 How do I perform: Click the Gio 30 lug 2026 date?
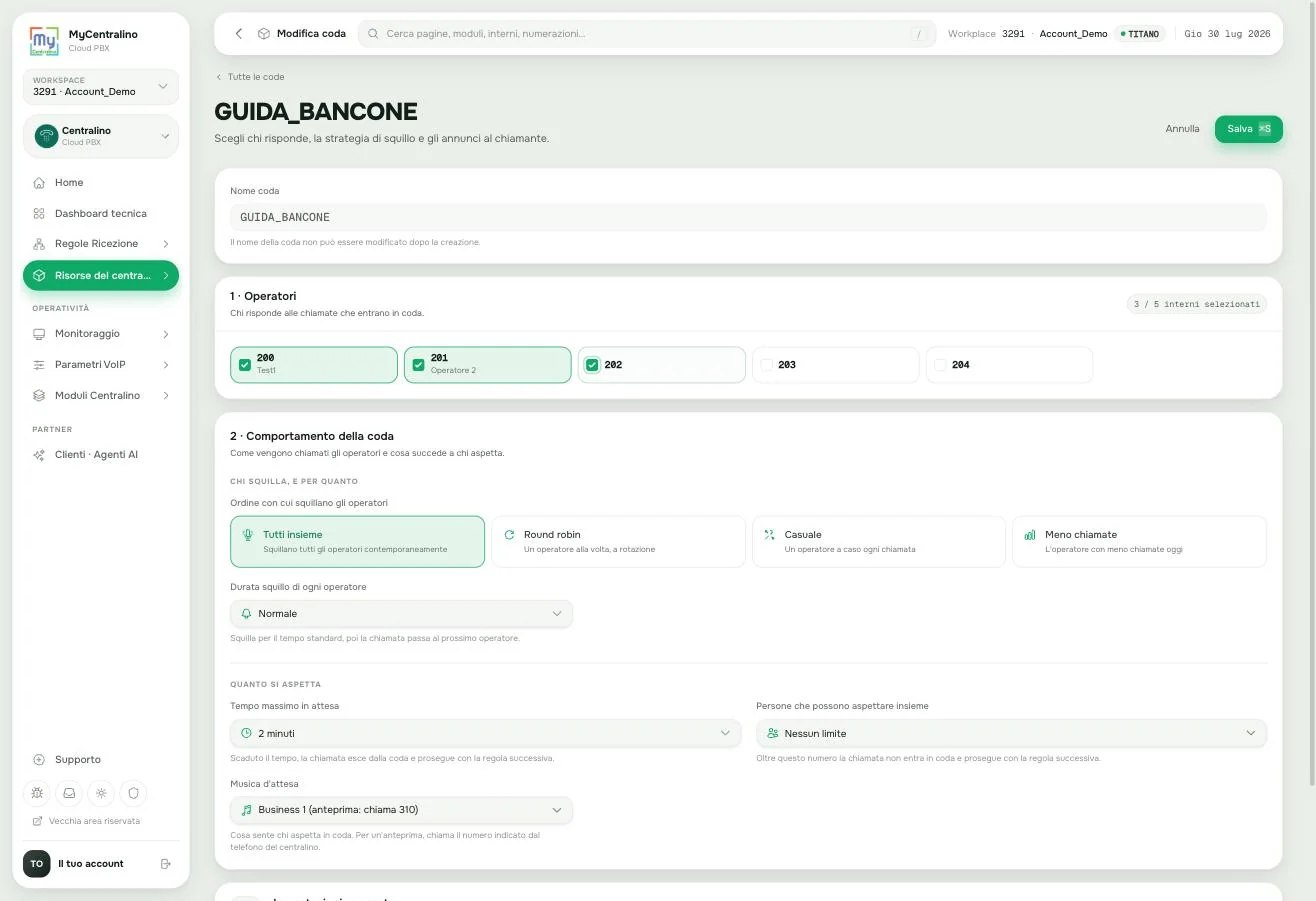pyautogui.click(x=1227, y=34)
